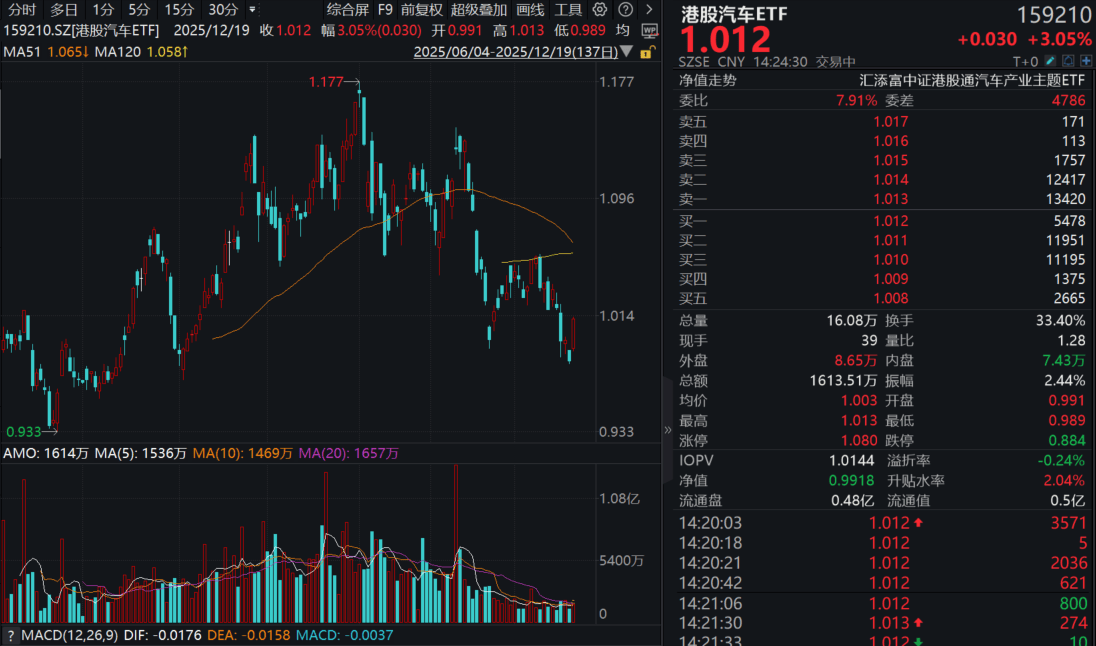Collapse the right quote panel arrow
Screen dimensions: 1096x646
668,431
